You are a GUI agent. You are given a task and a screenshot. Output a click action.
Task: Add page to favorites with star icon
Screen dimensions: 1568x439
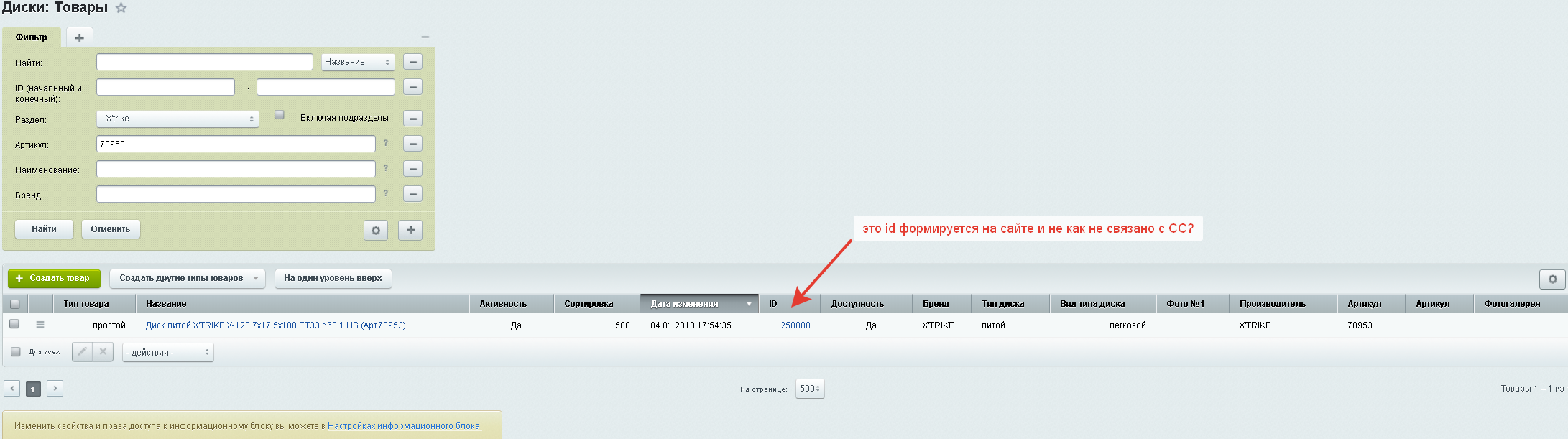click(121, 8)
